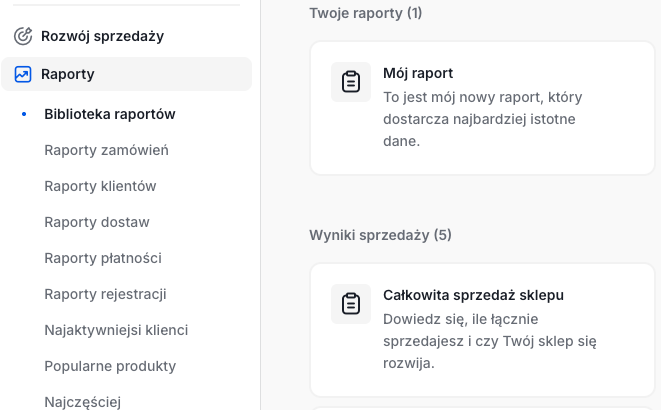Open the Najczęściej sidebar item

pyautogui.click(x=83, y=402)
